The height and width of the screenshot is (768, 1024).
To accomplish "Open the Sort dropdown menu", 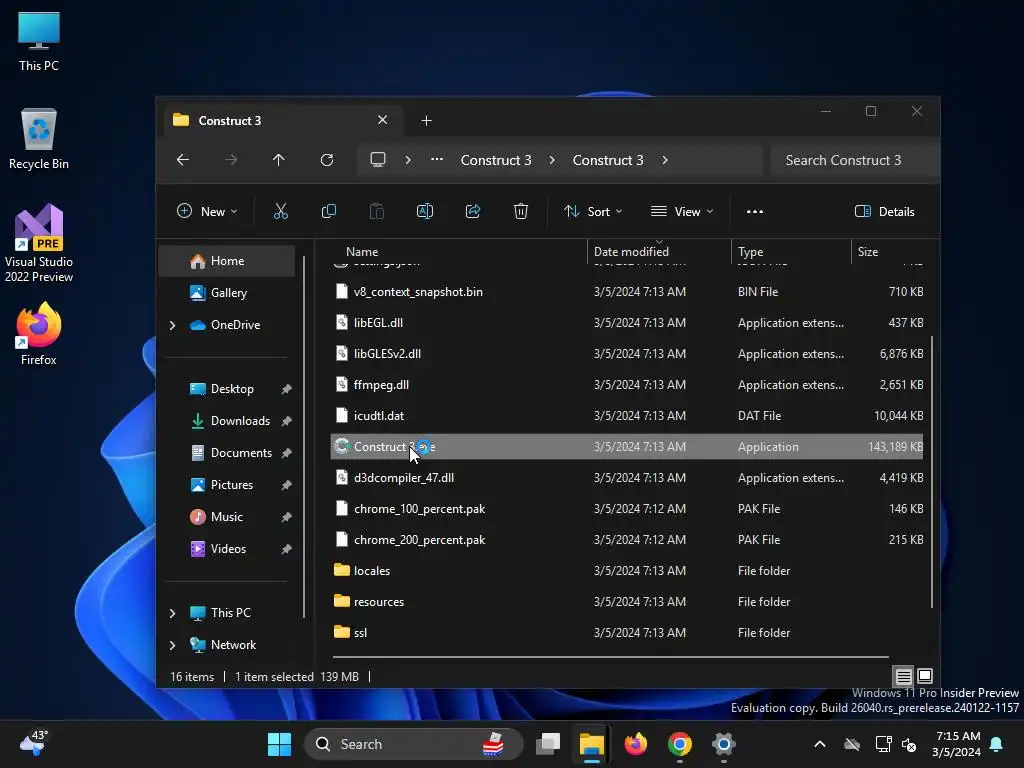I will [x=593, y=211].
